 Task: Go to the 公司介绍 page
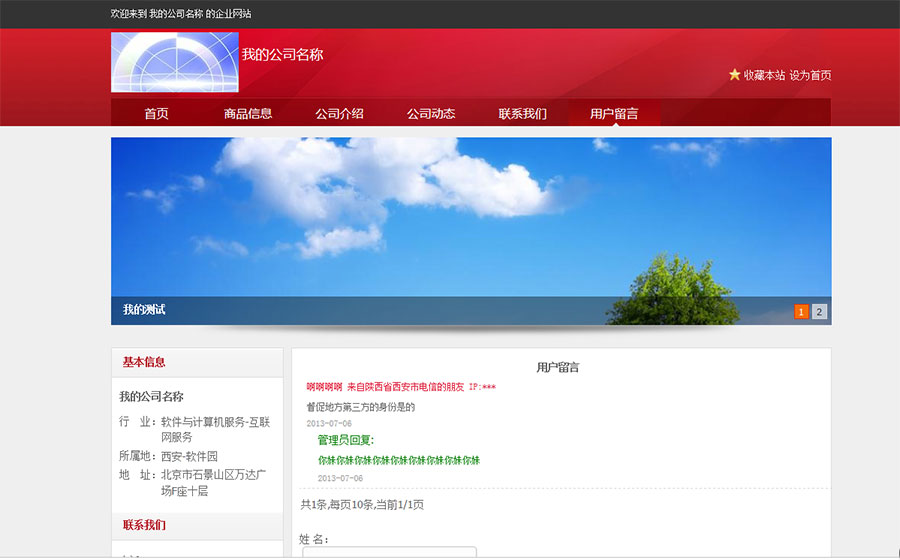pyautogui.click(x=339, y=113)
